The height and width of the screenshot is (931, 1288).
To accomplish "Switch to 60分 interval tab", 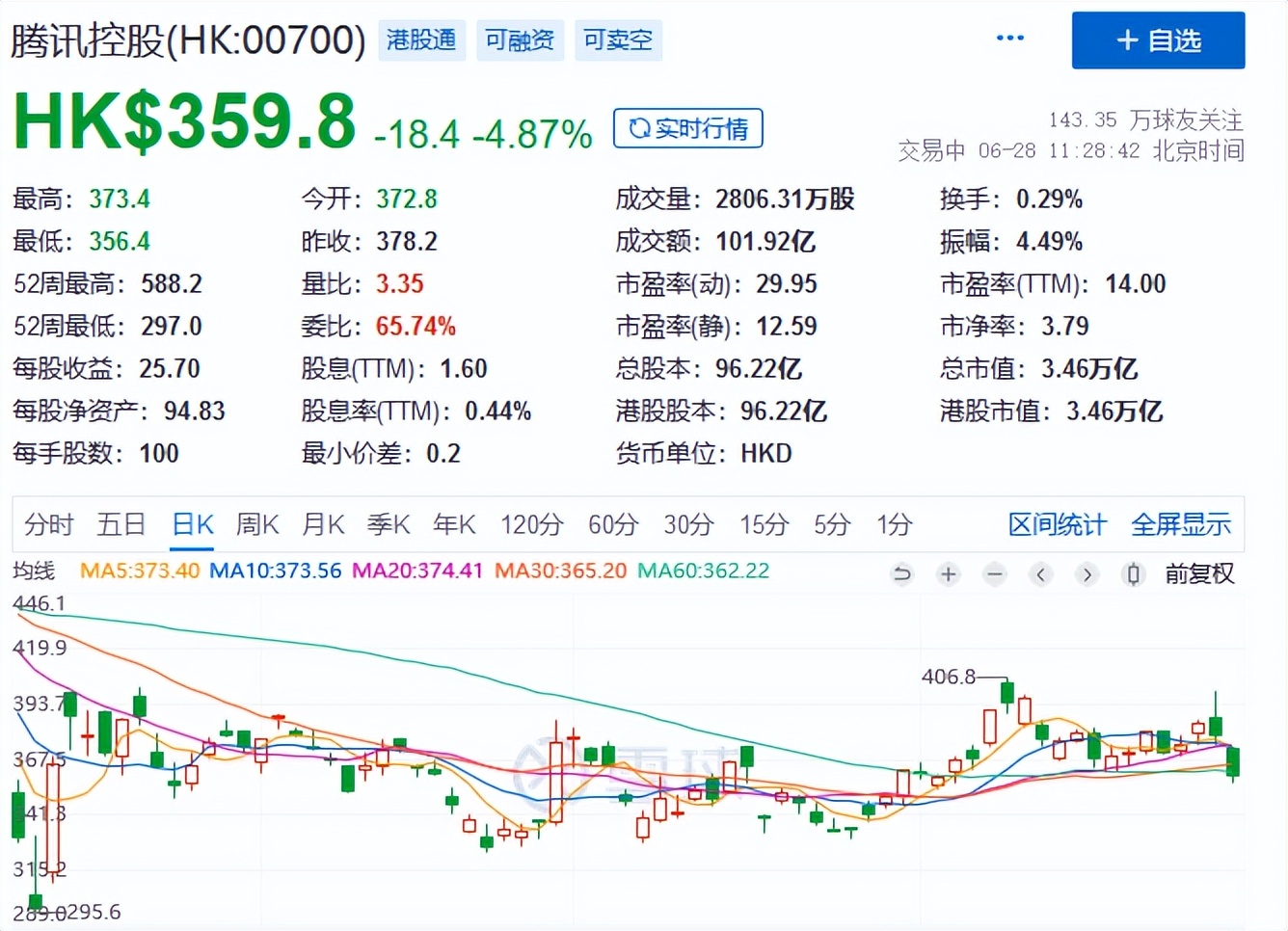I will click(x=613, y=524).
